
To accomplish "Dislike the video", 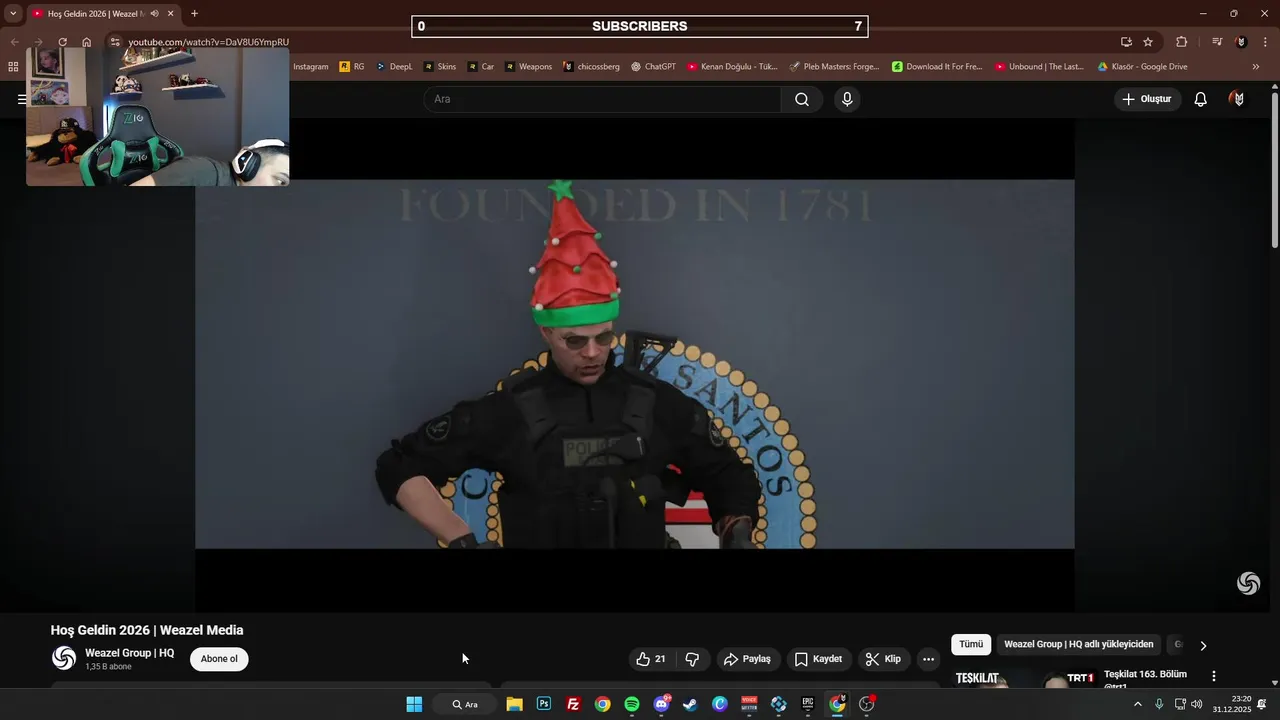I will click(x=692, y=659).
